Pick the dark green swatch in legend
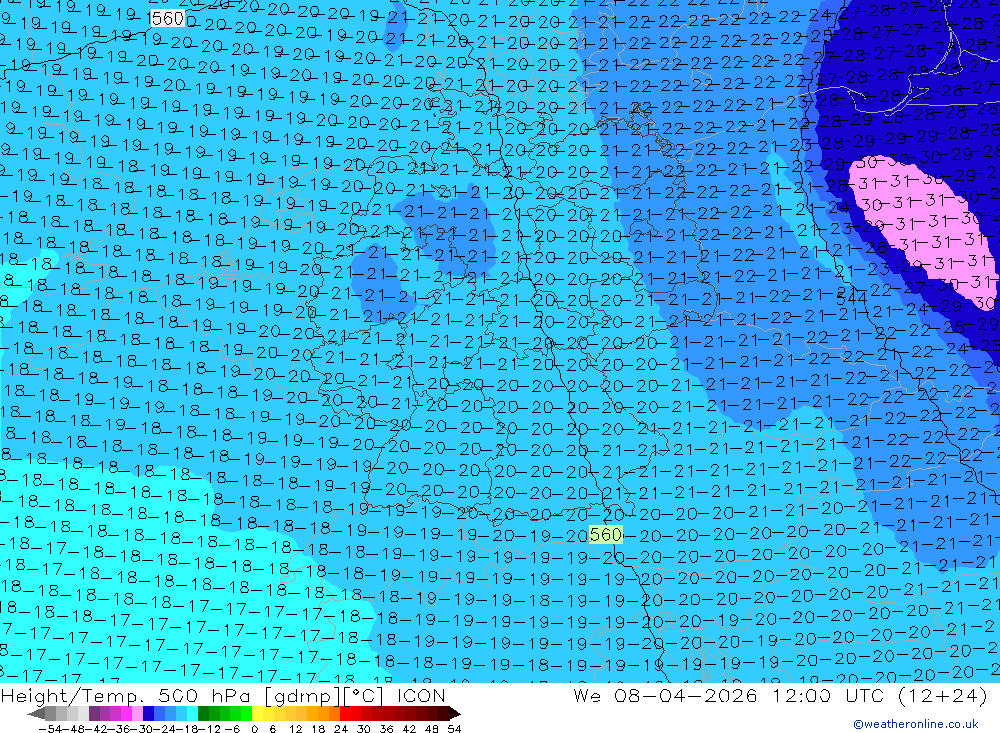 point(205,714)
